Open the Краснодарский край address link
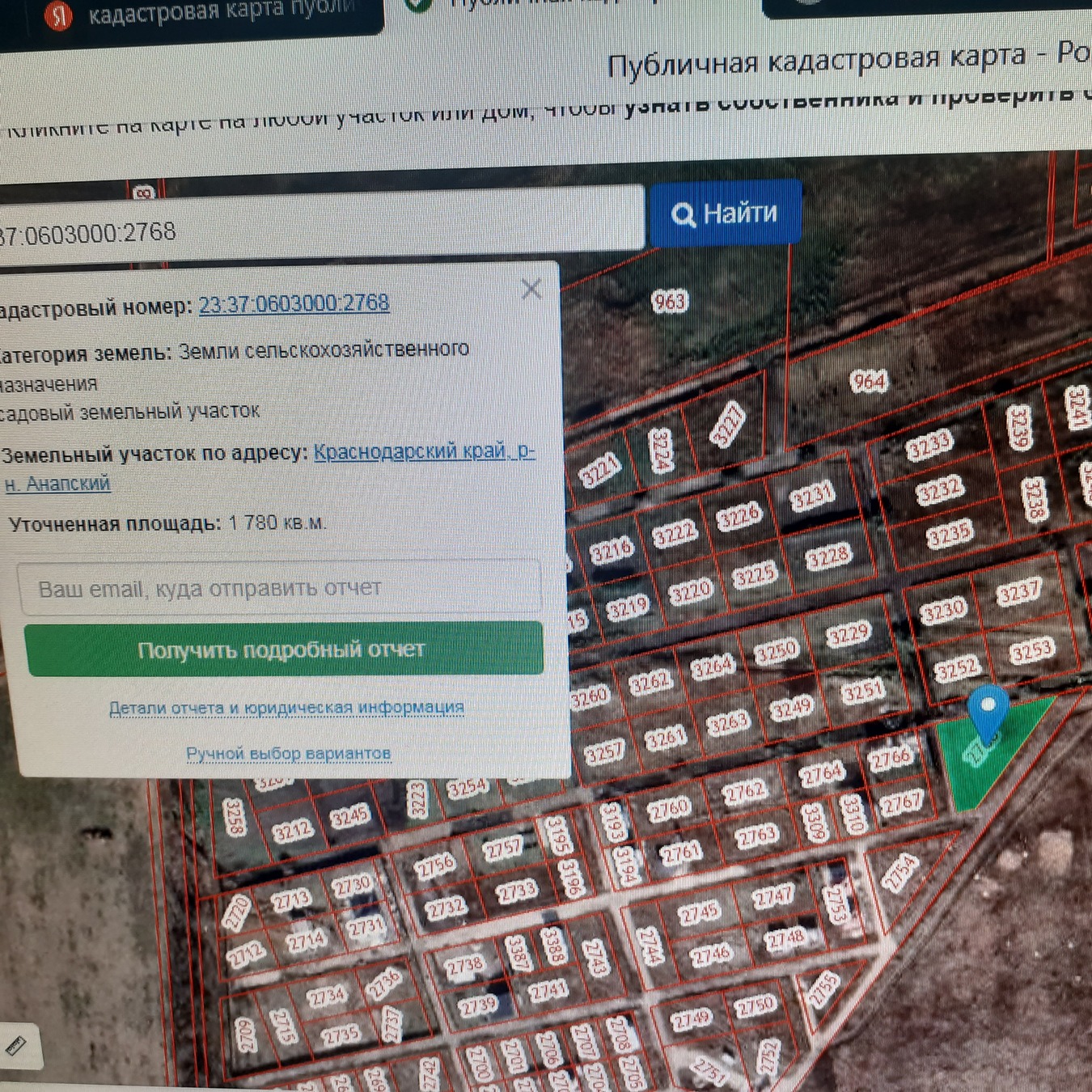The height and width of the screenshot is (1092, 1092). tap(423, 451)
